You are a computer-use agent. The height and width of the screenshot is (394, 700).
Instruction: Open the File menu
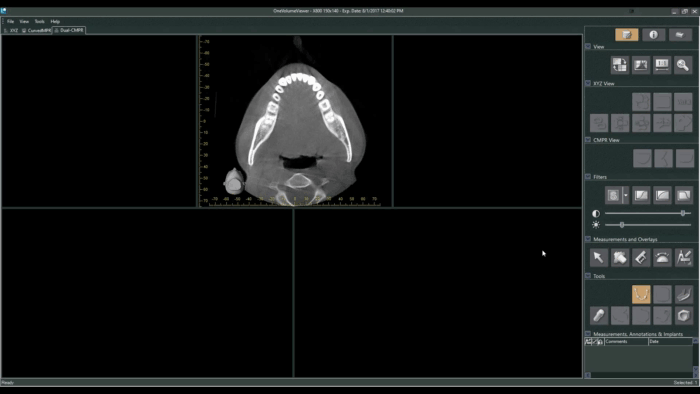[10, 21]
